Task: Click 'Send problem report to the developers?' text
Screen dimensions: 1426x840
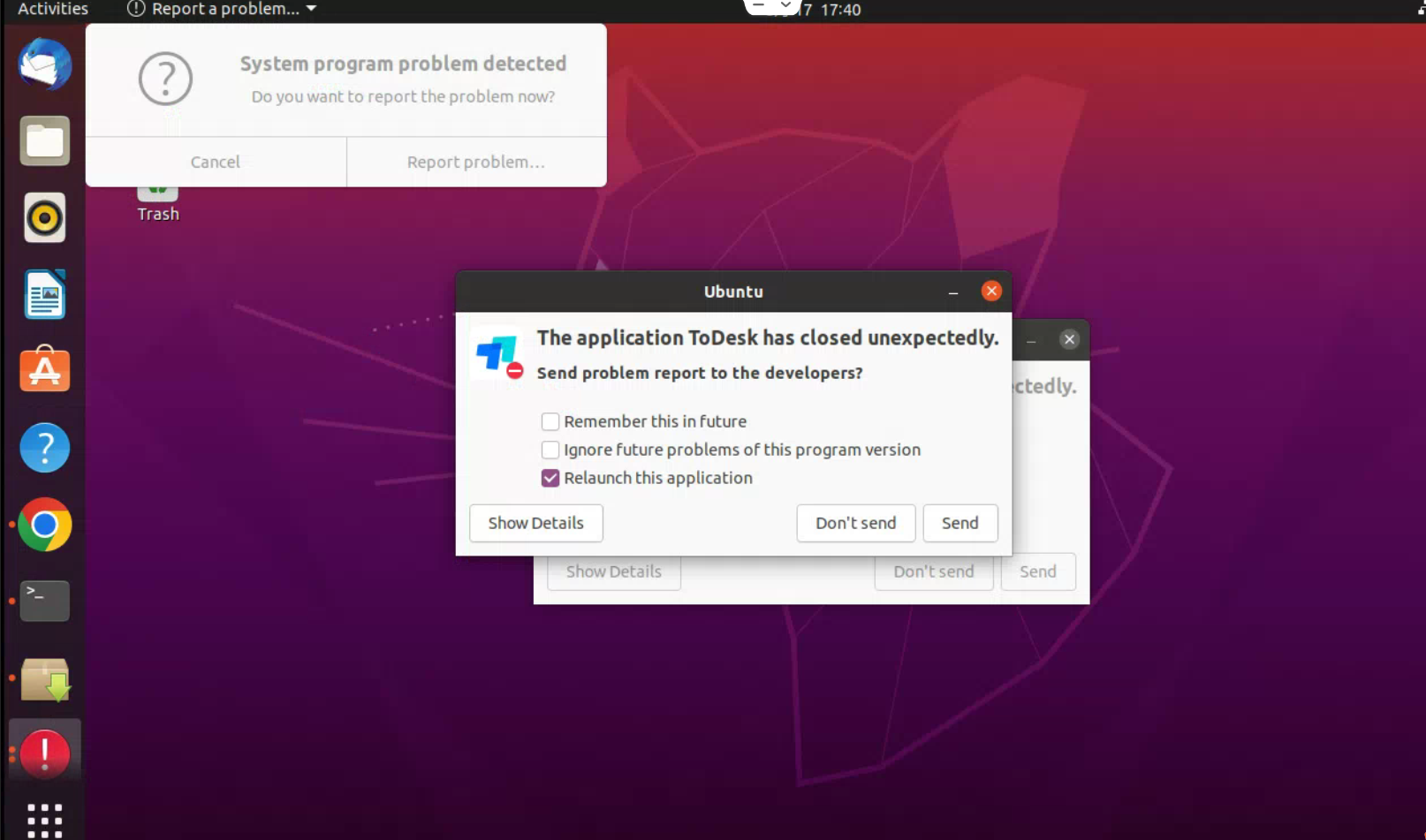Action: coord(700,373)
